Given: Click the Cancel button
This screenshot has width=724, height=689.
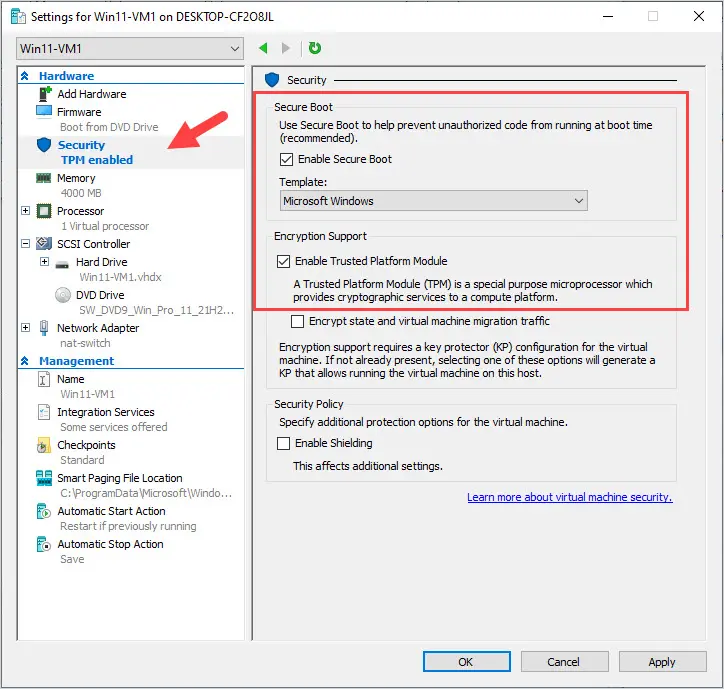Looking at the screenshot, I should coord(564,662).
